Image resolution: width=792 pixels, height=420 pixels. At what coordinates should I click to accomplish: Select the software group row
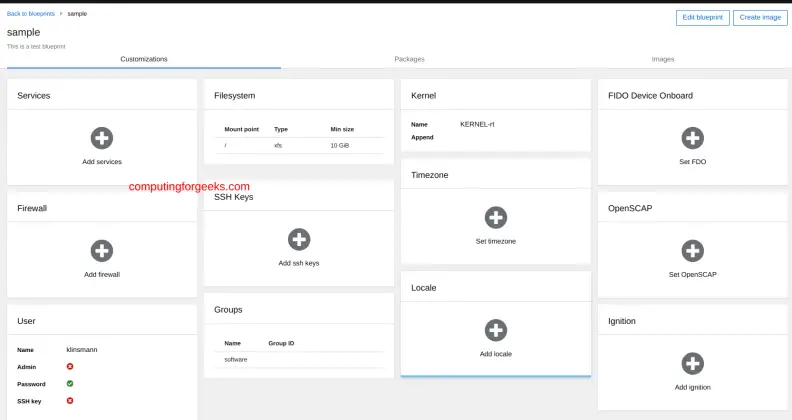pyautogui.click(x=298, y=359)
